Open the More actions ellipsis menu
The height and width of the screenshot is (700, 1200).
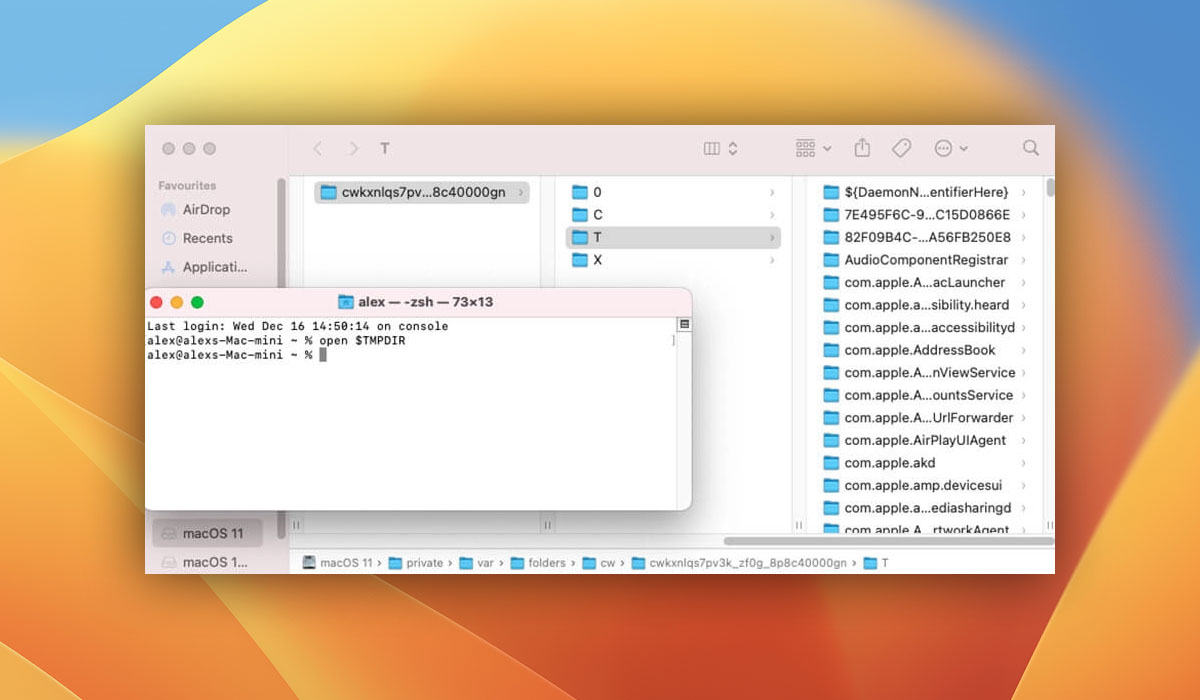[x=950, y=148]
